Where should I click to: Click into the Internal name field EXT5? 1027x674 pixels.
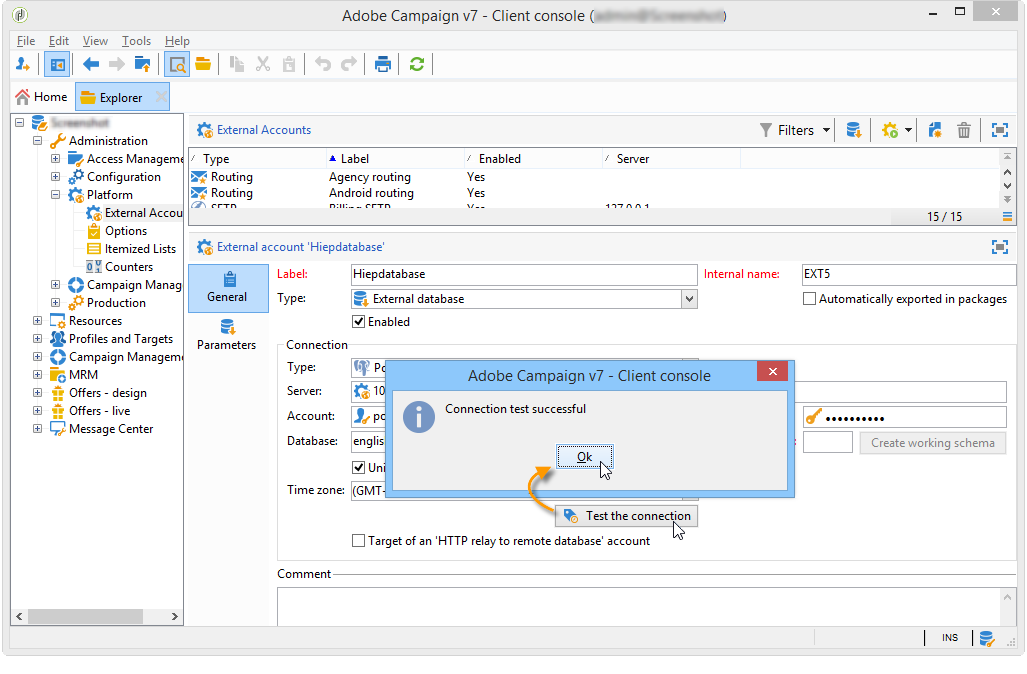pos(909,274)
